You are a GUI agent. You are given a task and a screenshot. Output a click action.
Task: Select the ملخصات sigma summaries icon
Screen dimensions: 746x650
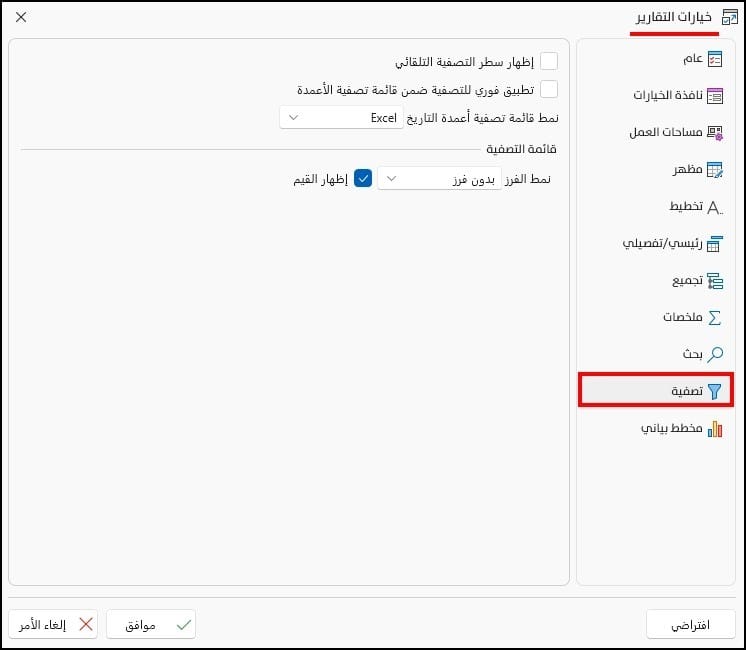pos(715,317)
